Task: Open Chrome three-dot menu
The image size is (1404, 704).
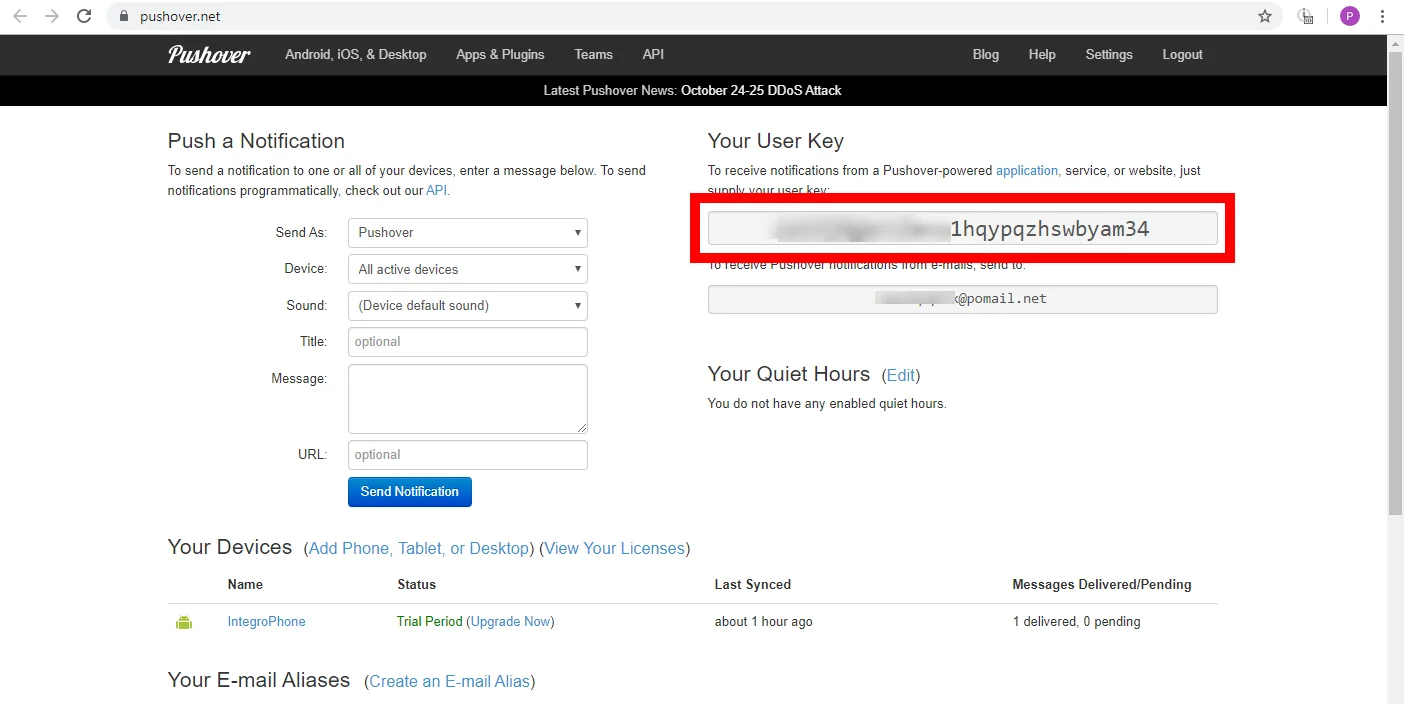Action: point(1383,16)
